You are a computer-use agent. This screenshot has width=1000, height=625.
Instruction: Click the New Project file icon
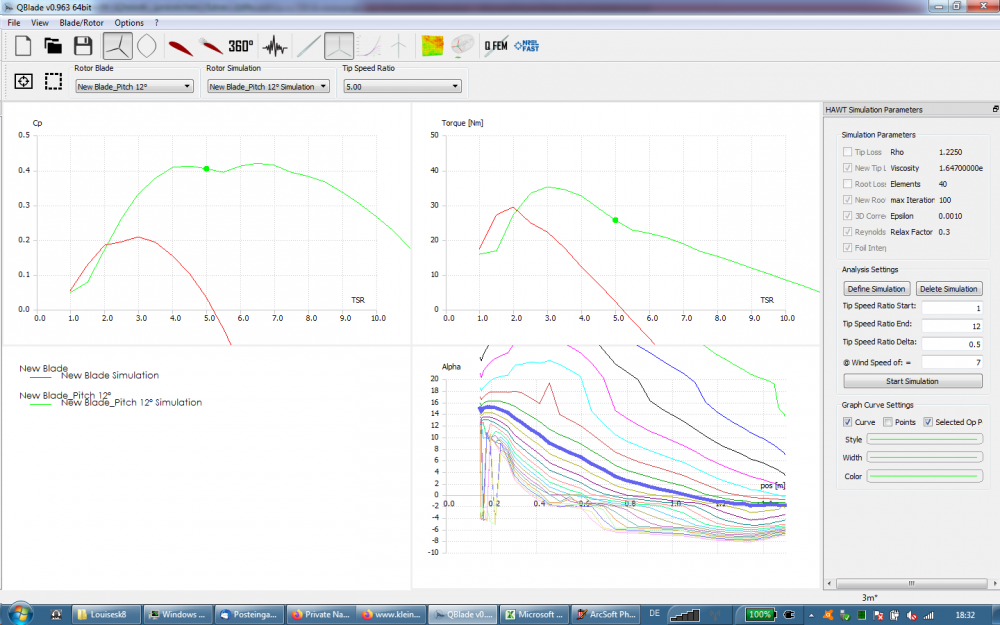[x=22, y=46]
